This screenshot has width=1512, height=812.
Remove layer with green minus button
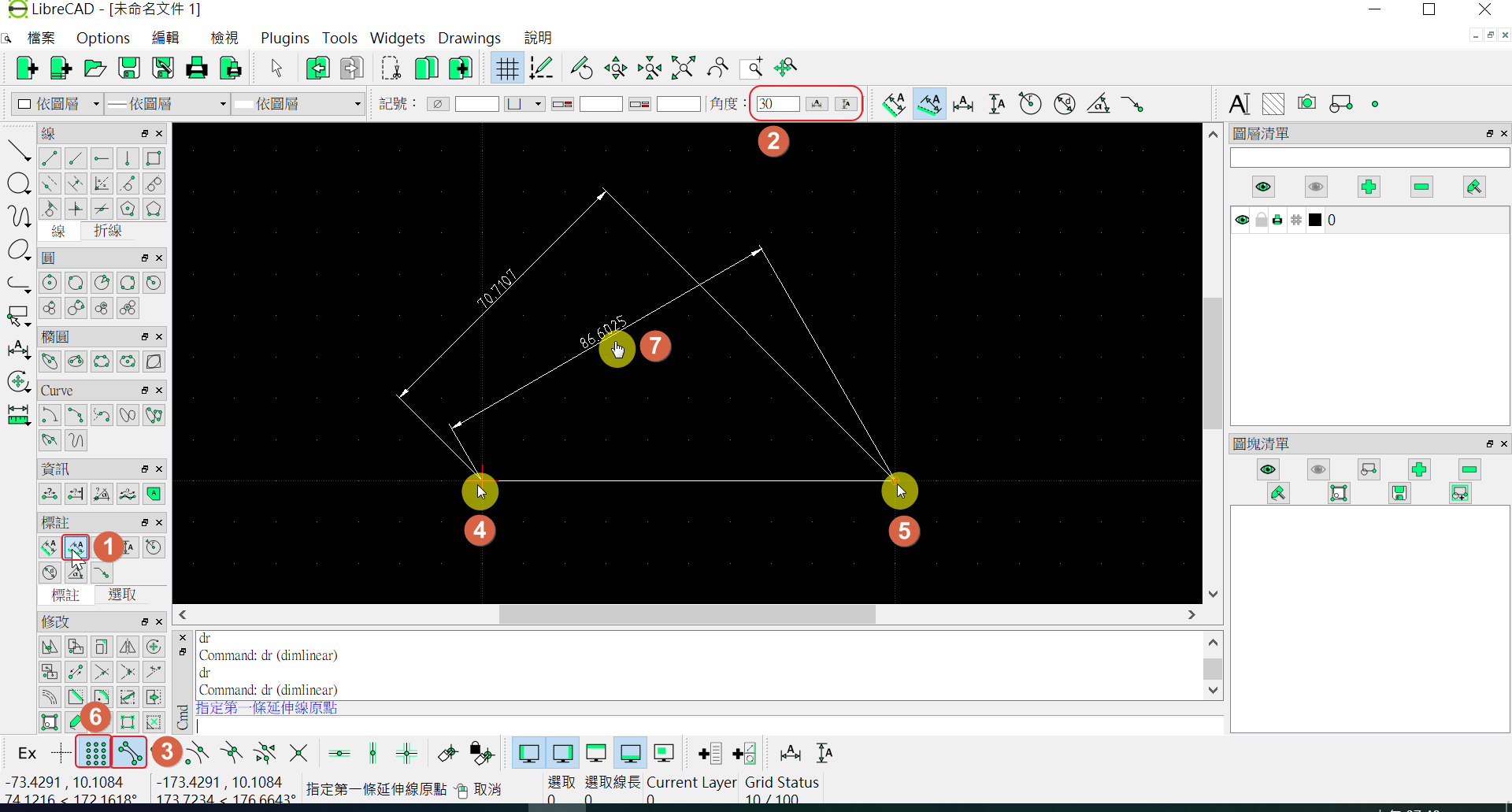(x=1421, y=187)
